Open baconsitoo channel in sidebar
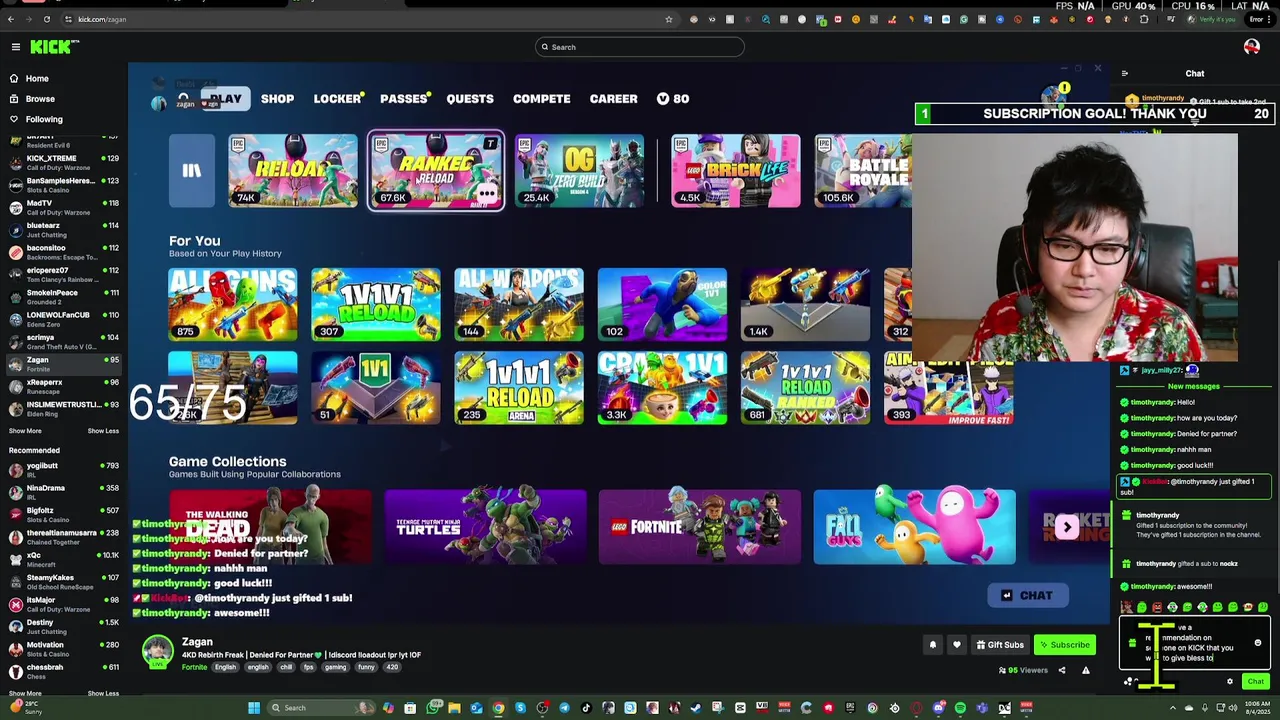1280x720 pixels. tap(63, 252)
